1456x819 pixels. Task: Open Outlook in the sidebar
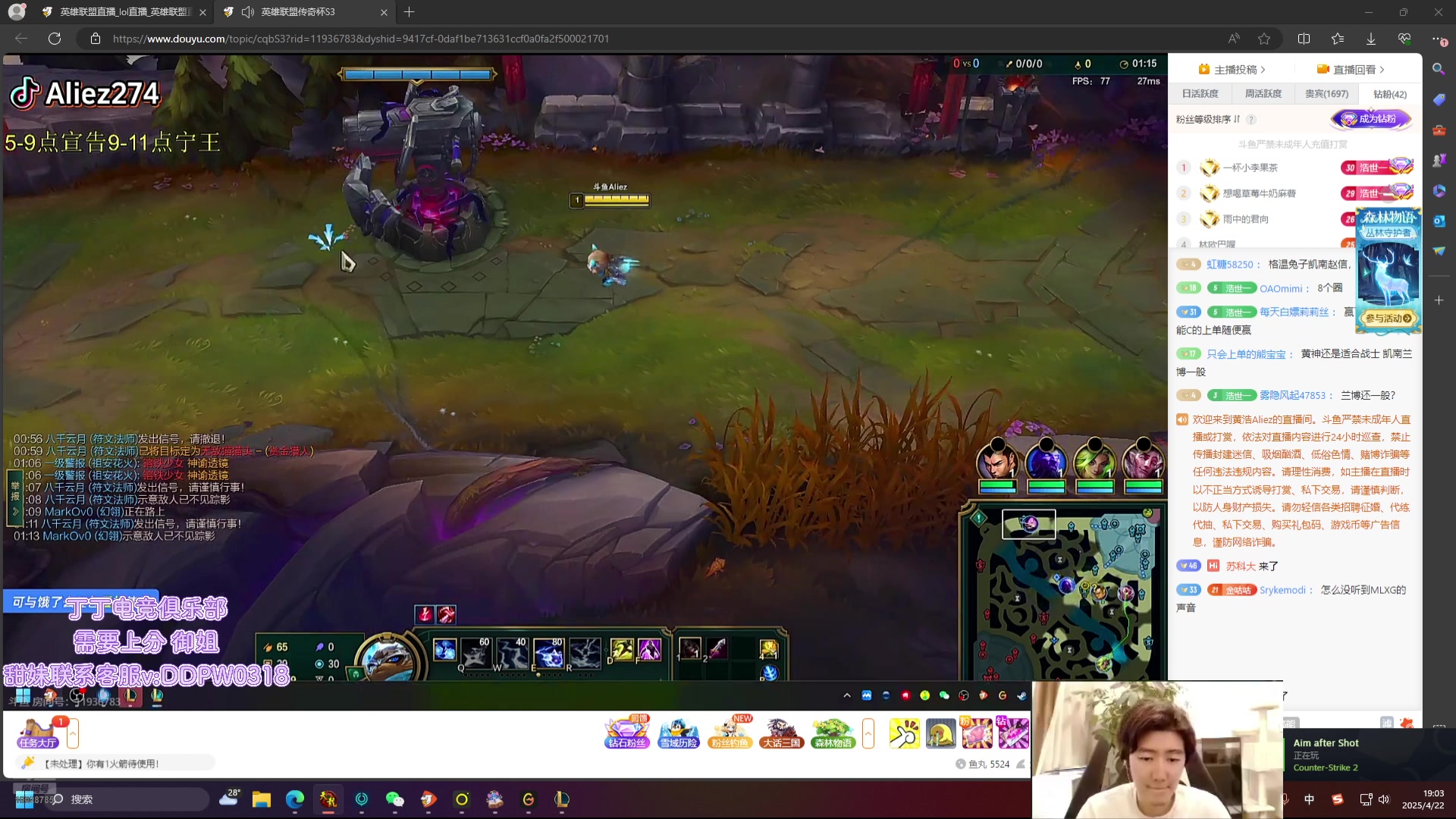point(1439,221)
